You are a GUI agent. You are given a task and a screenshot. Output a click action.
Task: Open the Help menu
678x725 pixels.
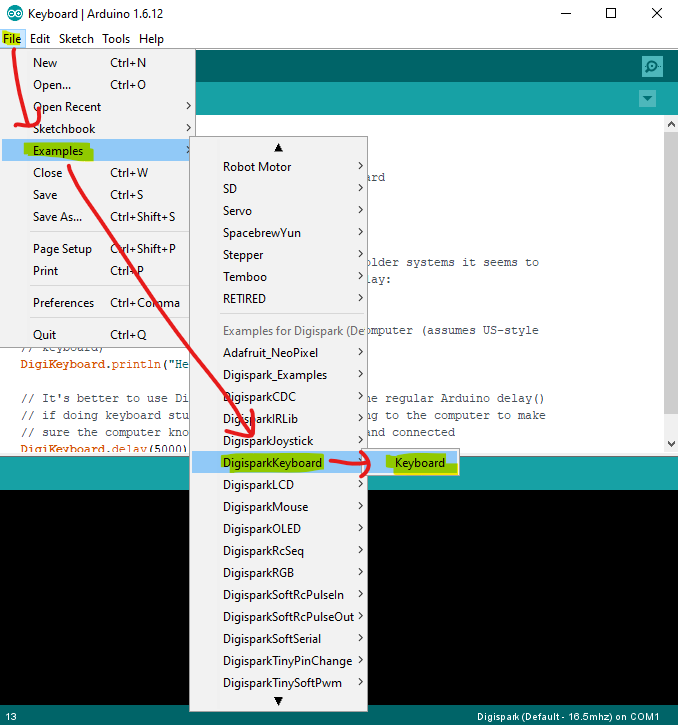(151, 39)
